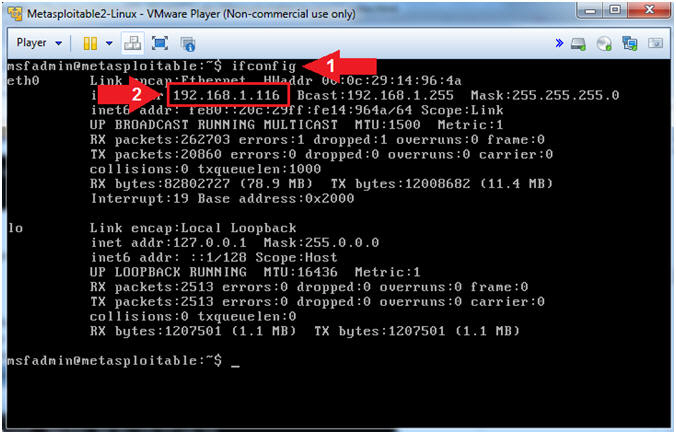Click Base address:0x2000 text
This screenshot has height=434, width=676.
click(x=276, y=199)
